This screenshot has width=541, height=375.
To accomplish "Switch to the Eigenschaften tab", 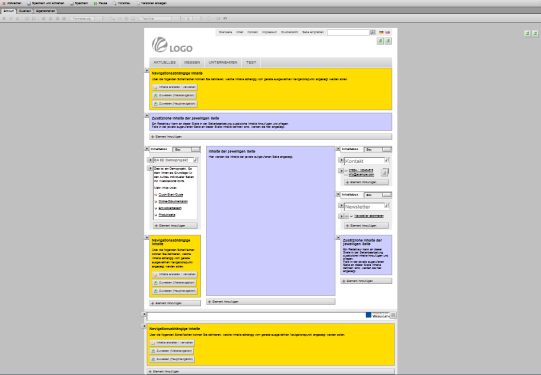I will pyautogui.click(x=45, y=11).
